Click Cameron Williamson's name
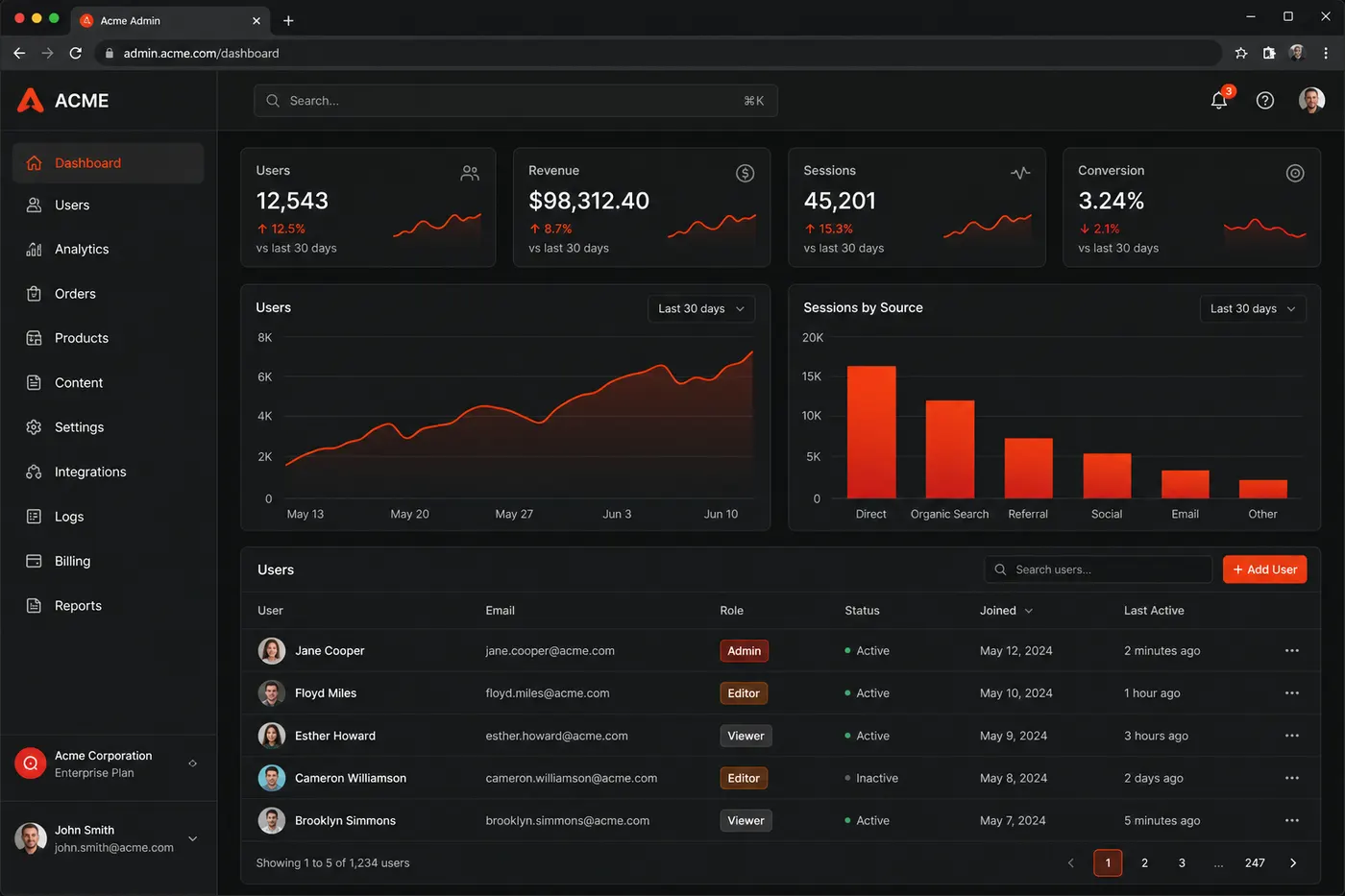1345x896 pixels. click(351, 779)
